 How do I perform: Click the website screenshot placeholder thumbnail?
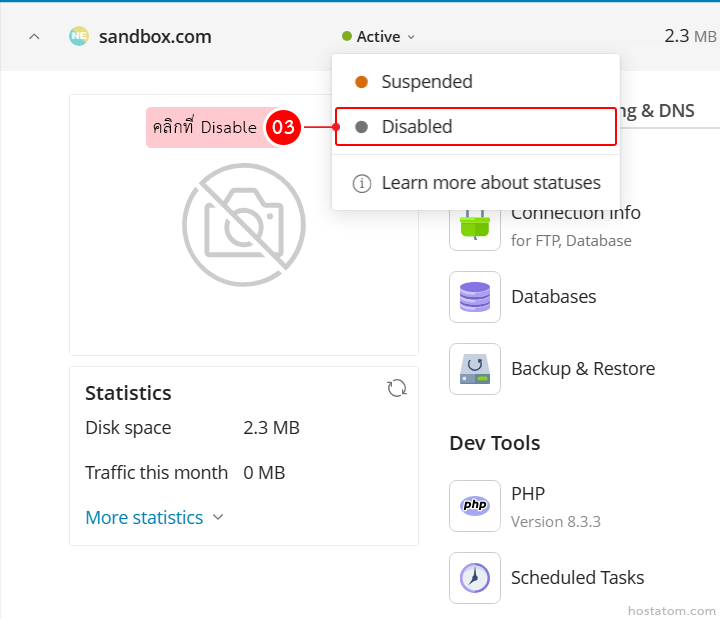(243, 224)
